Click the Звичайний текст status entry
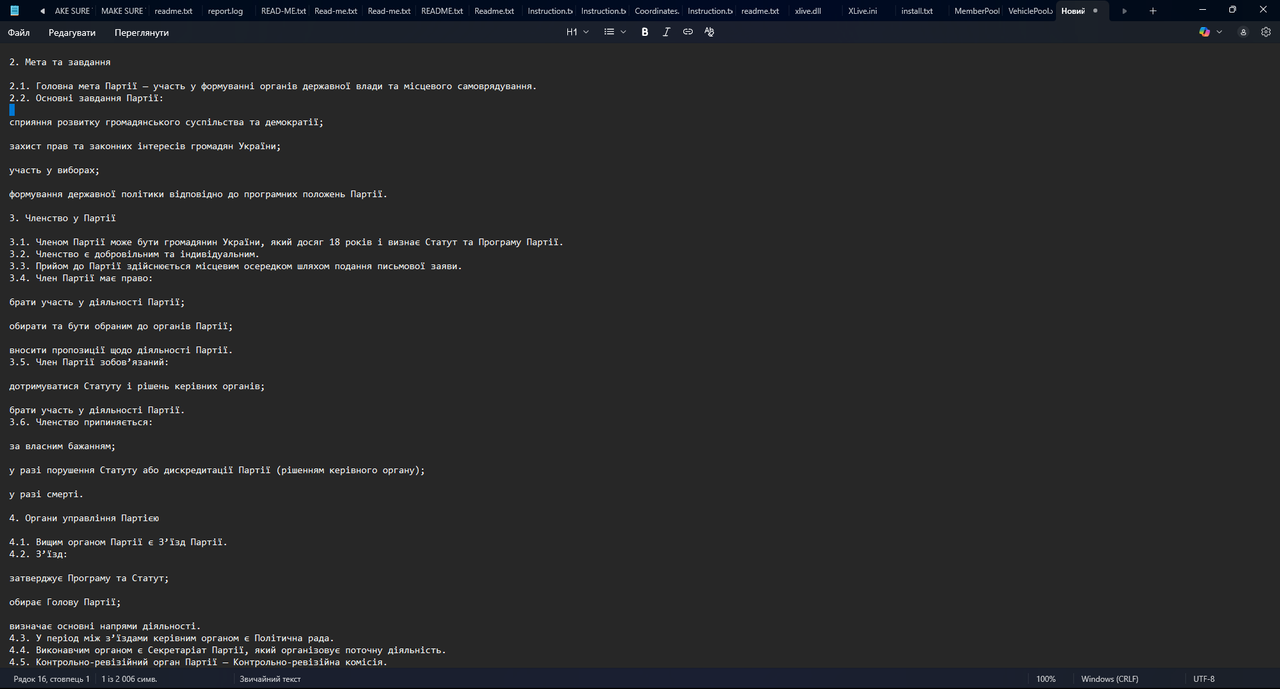Image resolution: width=1280 pixels, height=689 pixels. click(270, 679)
